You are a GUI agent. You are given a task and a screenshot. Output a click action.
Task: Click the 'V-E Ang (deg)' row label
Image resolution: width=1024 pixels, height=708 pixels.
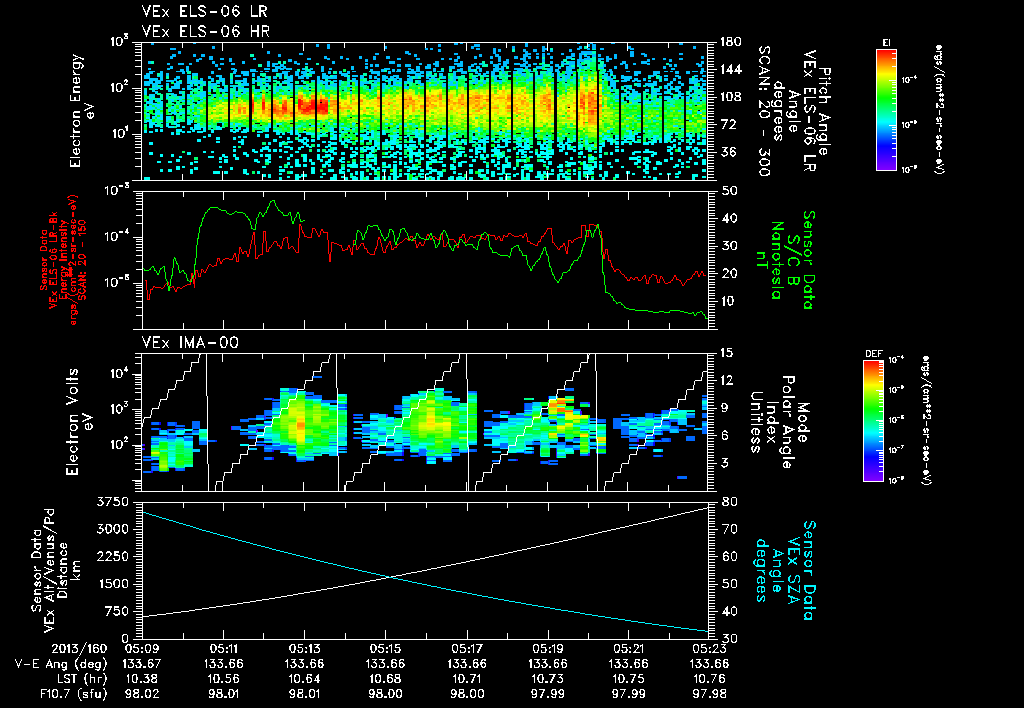pyautogui.click(x=61, y=664)
